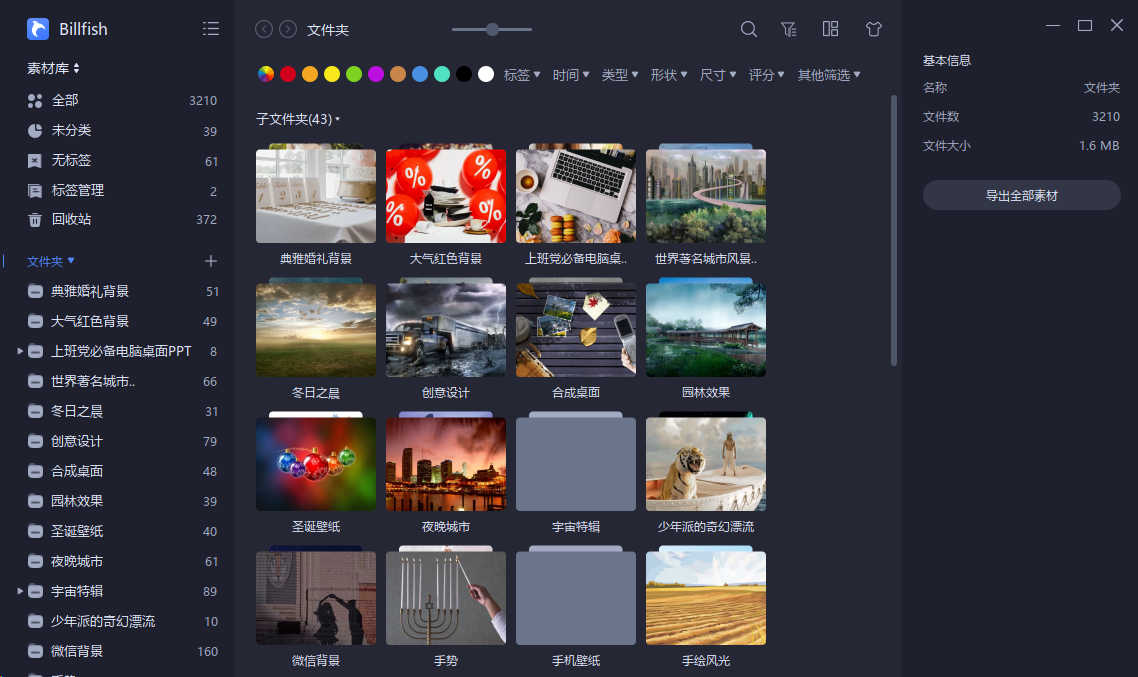1138x677 pixels.
Task: Click the Billfish logo icon
Action: (38, 29)
